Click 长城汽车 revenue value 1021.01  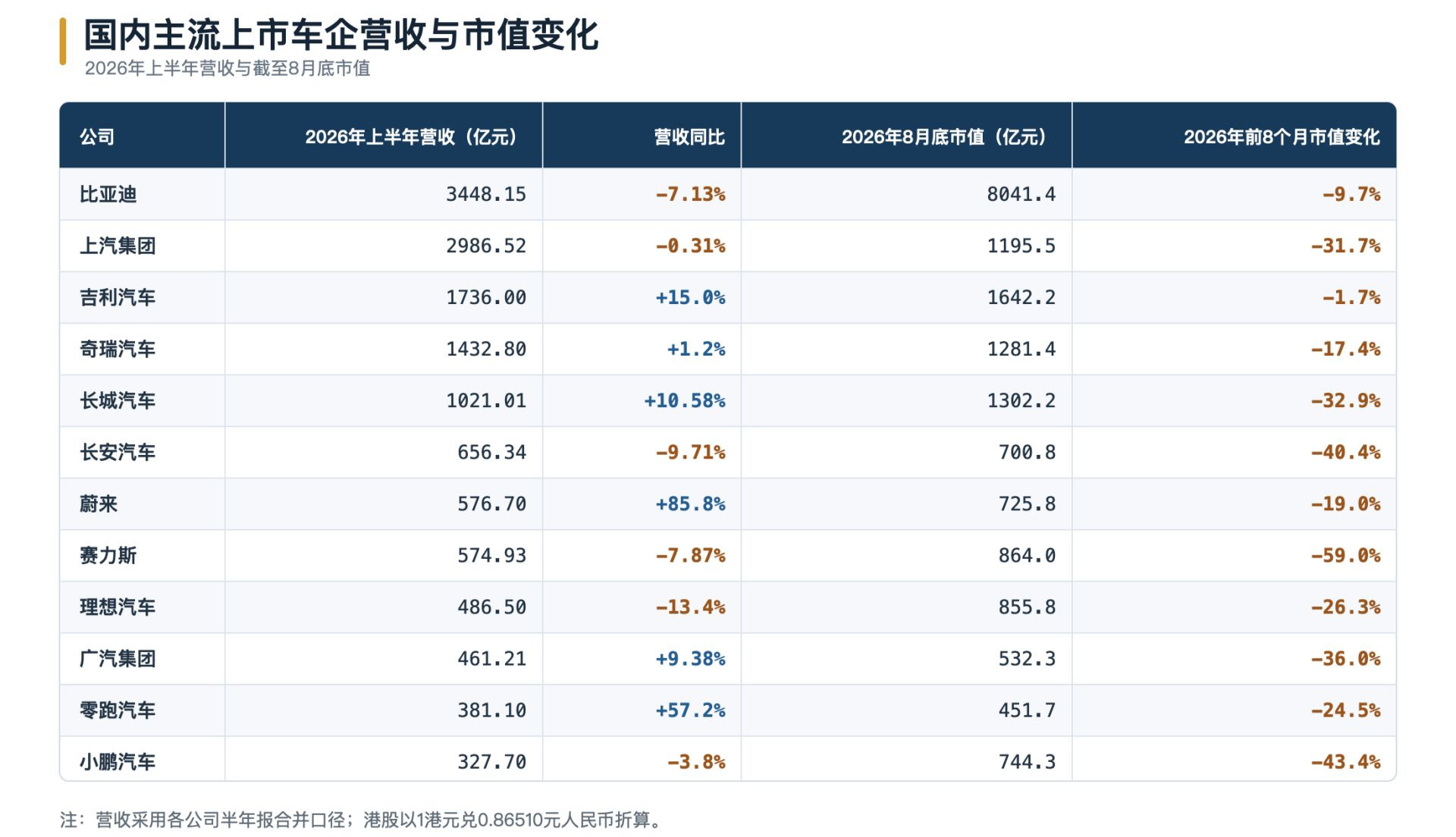486,400
